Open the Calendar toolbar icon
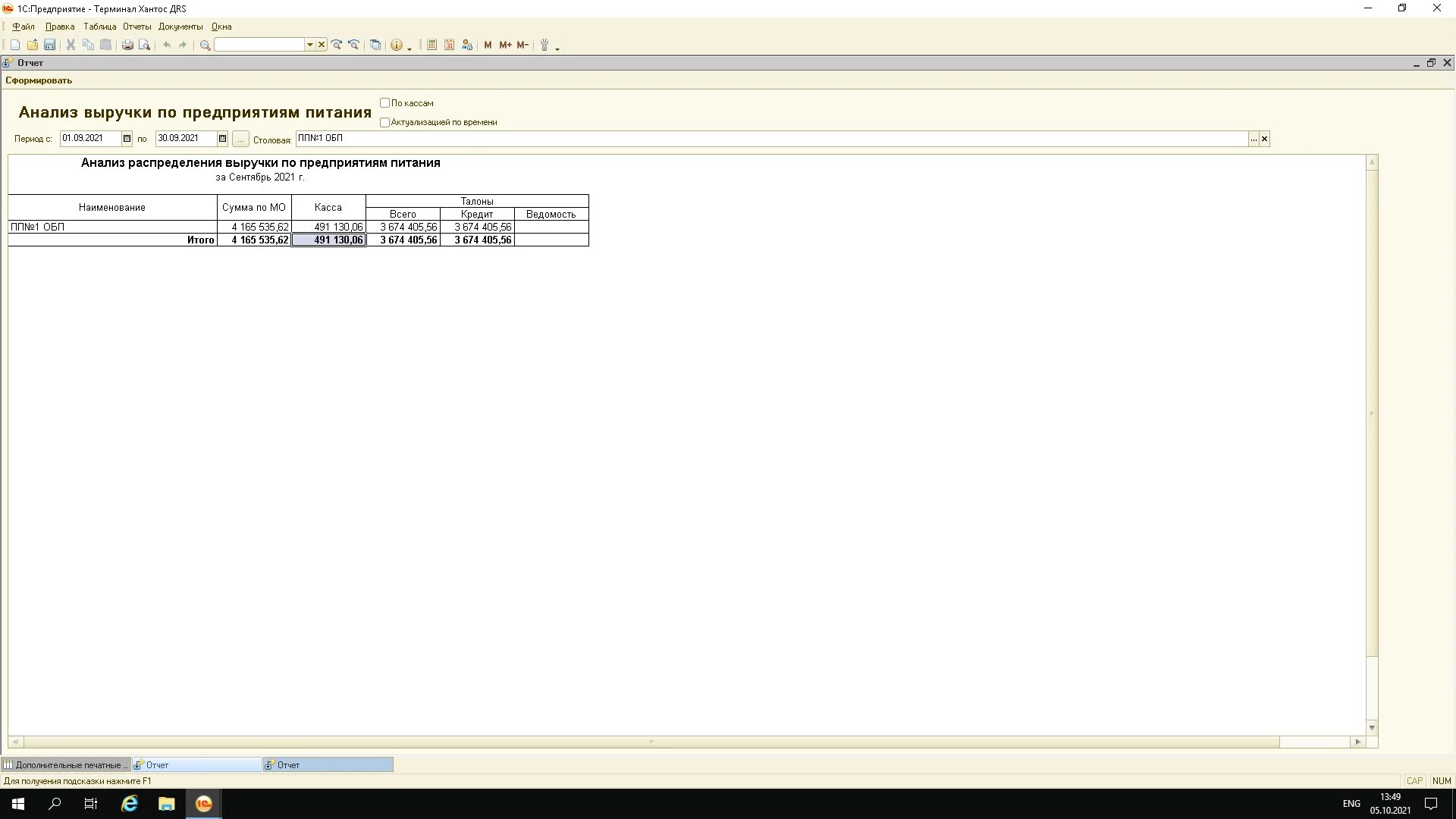Image resolution: width=1456 pixels, height=819 pixels. (x=449, y=45)
